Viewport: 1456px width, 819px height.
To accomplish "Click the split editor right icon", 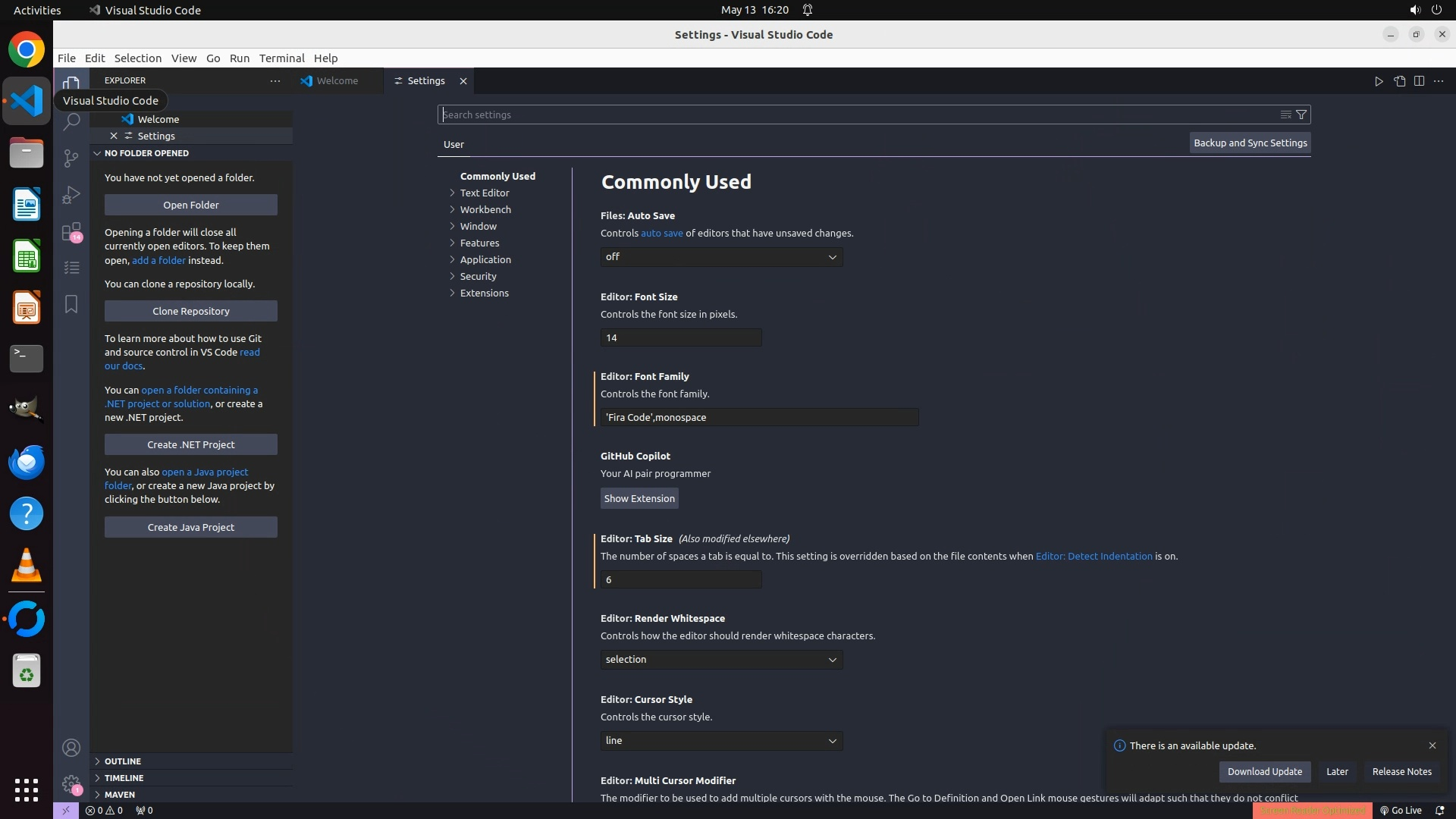I will click(x=1419, y=81).
